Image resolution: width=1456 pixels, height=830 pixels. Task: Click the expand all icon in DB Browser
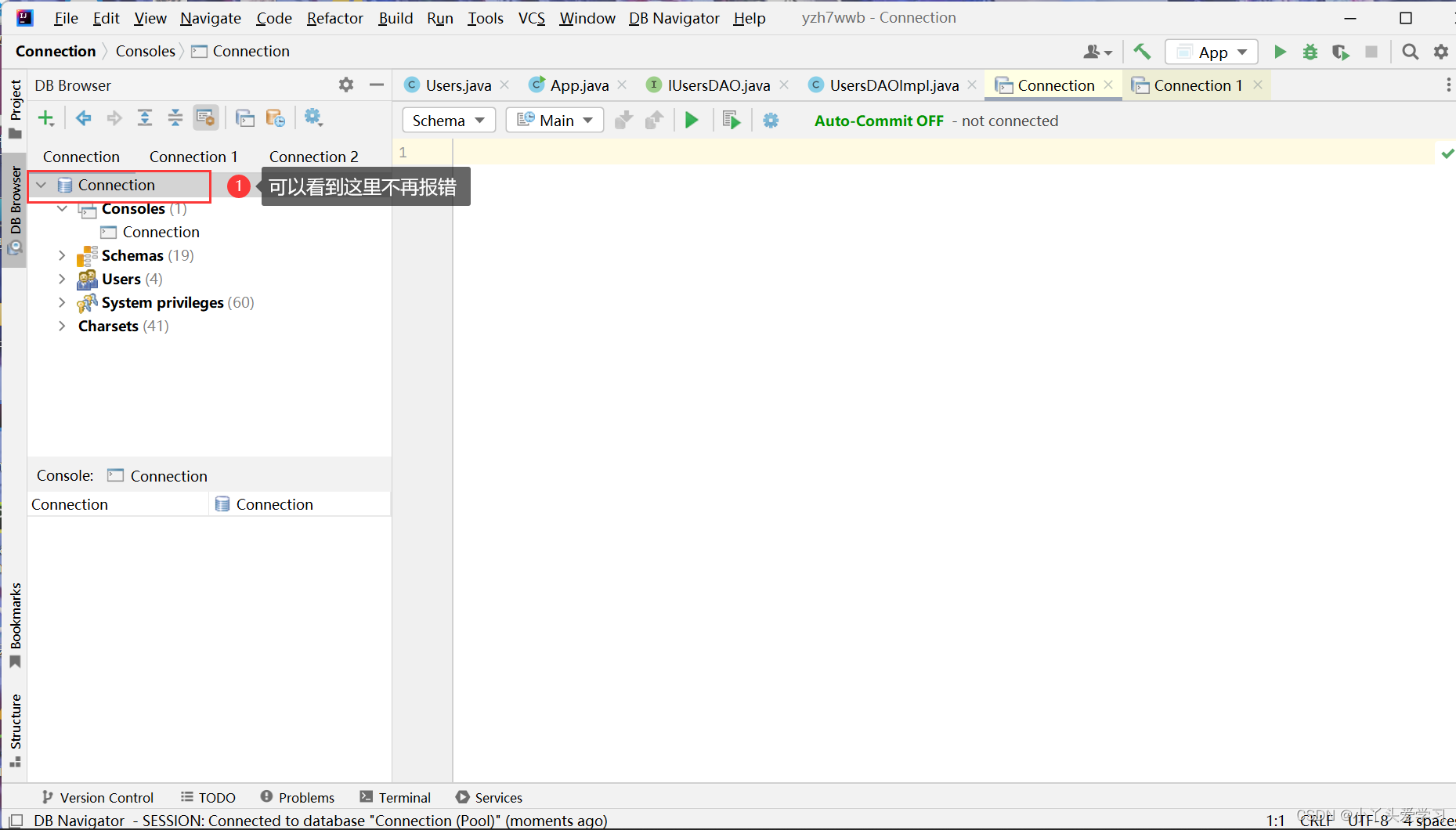145,118
